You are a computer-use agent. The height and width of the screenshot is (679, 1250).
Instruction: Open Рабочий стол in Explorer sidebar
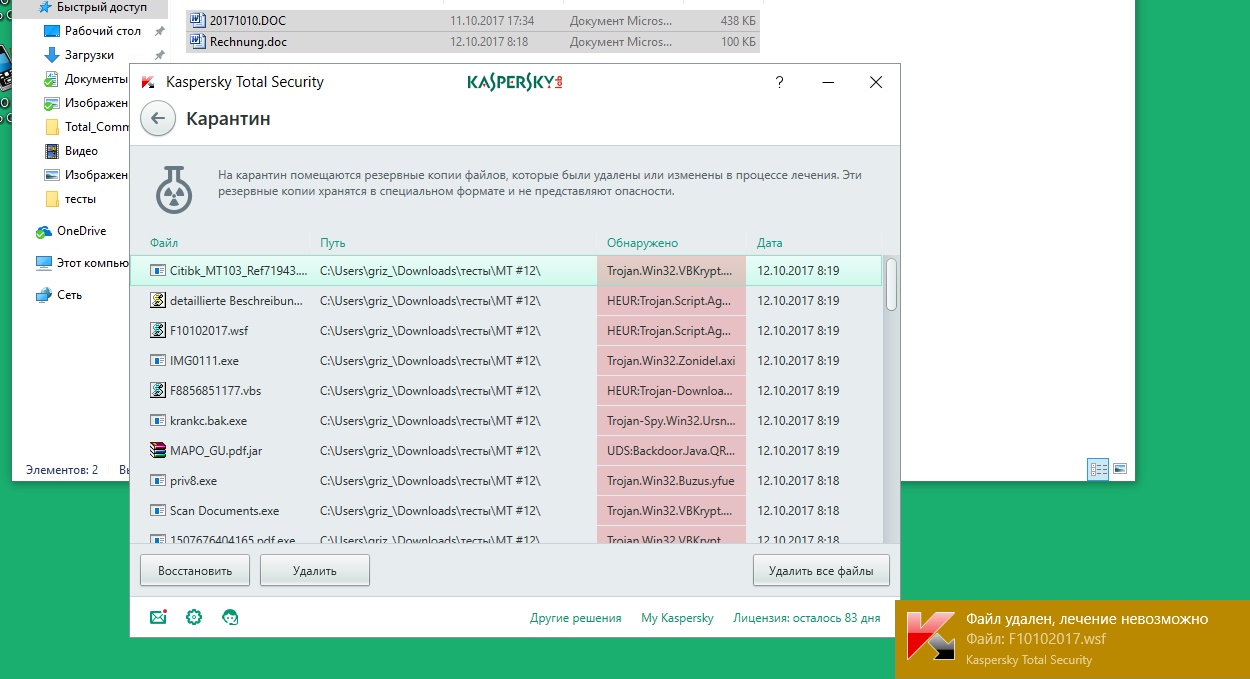click(103, 31)
